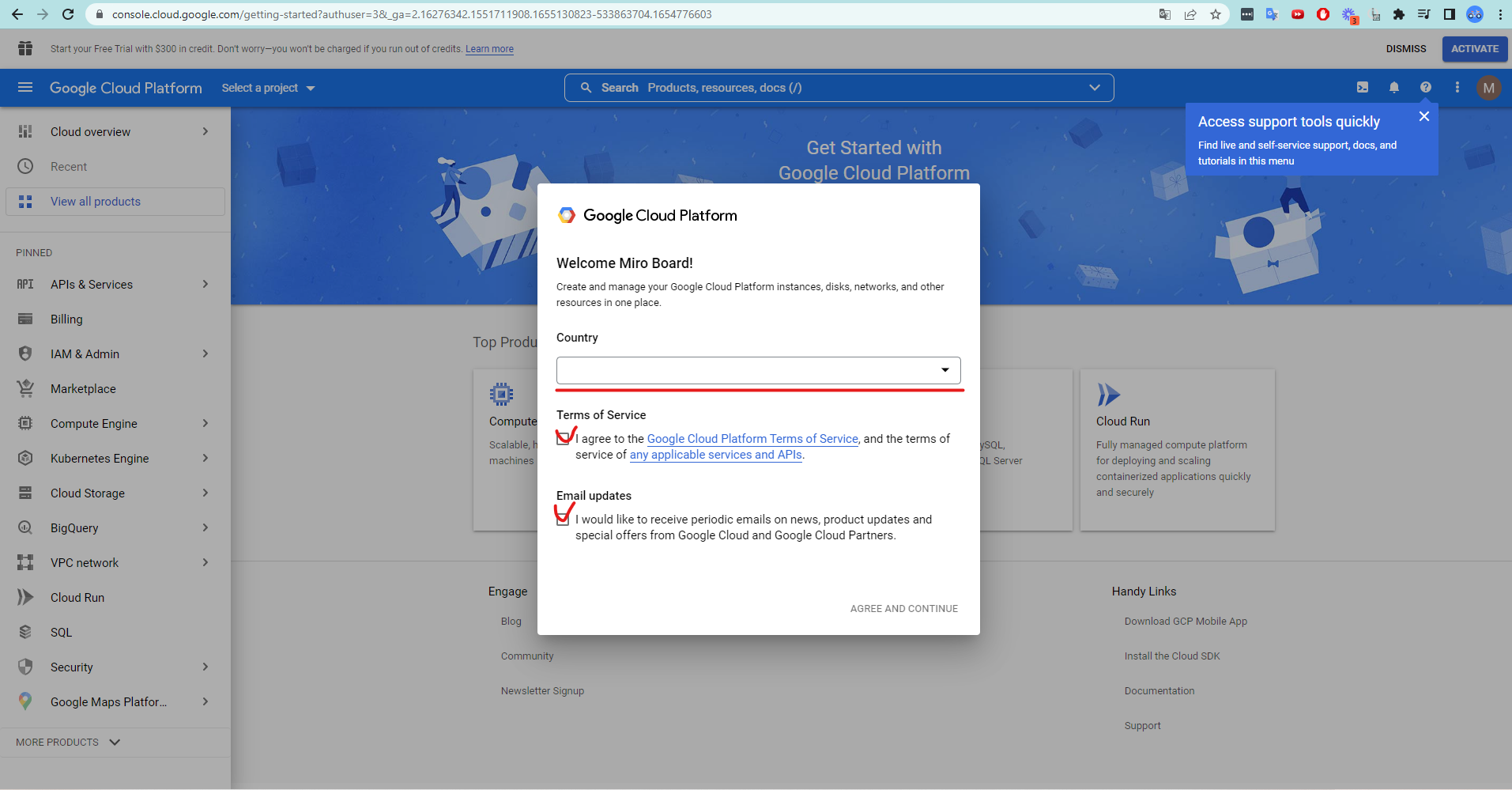
Task: Click the gift icon in free trial banner
Action: tap(25, 48)
